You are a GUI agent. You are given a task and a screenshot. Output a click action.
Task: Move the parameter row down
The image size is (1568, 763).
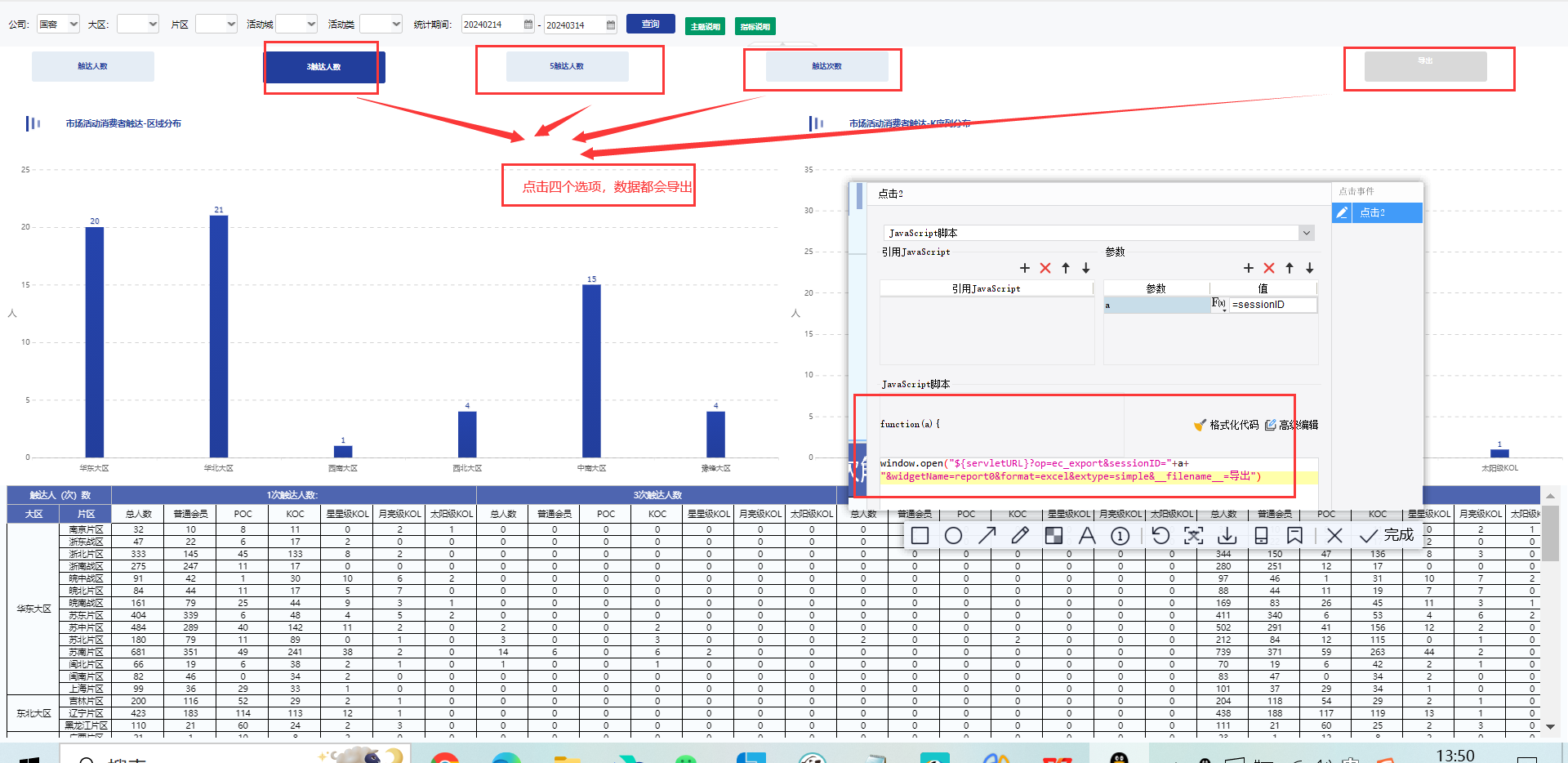click(1310, 268)
